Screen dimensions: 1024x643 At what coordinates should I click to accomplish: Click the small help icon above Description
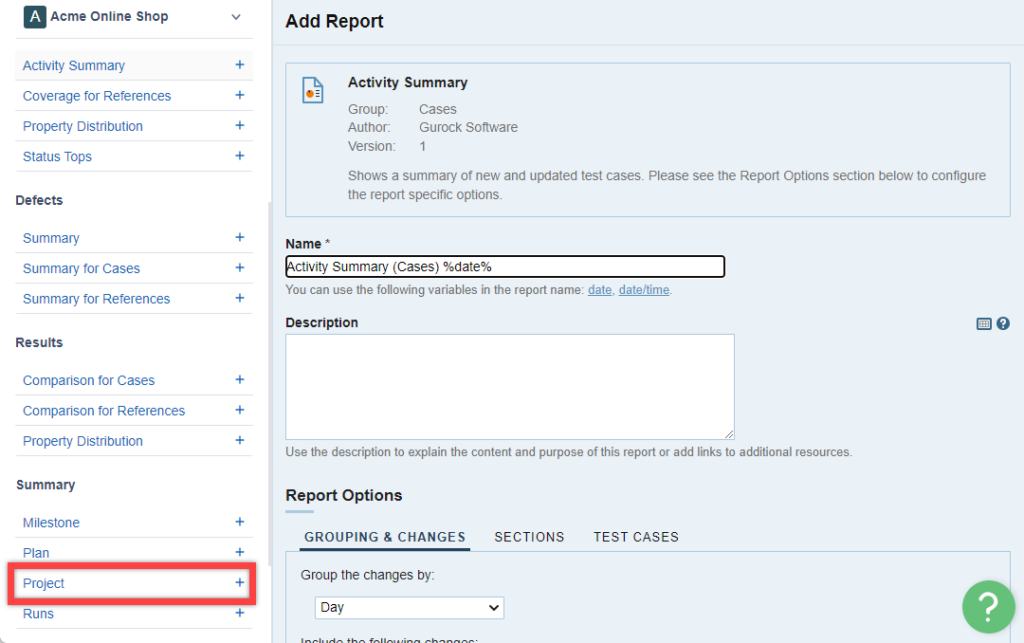point(1003,324)
